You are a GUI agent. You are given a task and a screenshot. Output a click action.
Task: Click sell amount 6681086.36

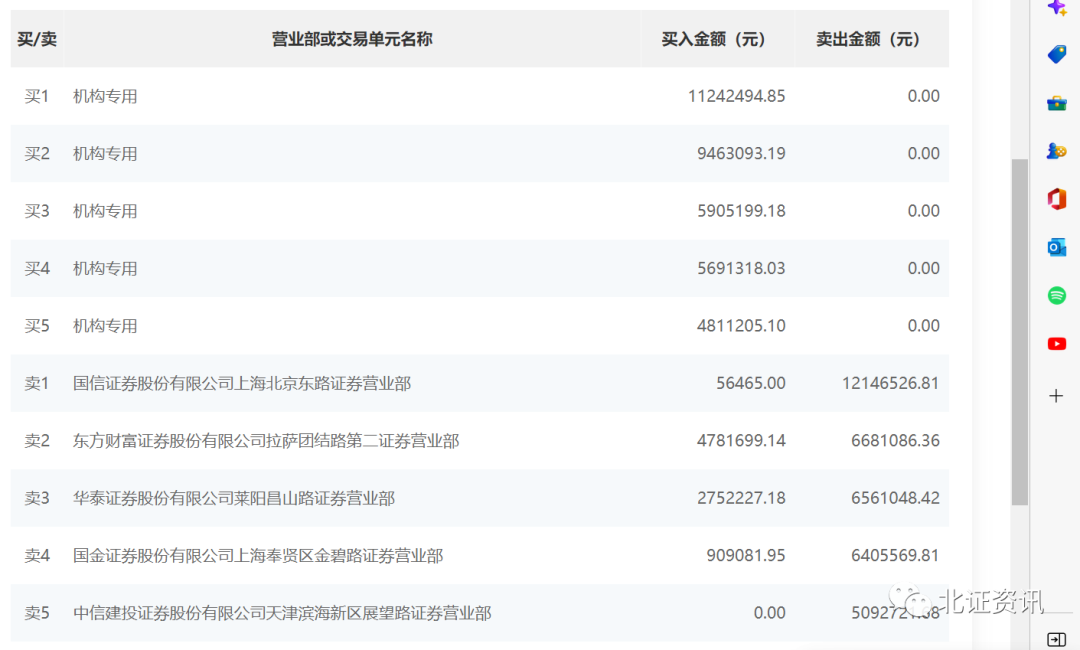895,441
